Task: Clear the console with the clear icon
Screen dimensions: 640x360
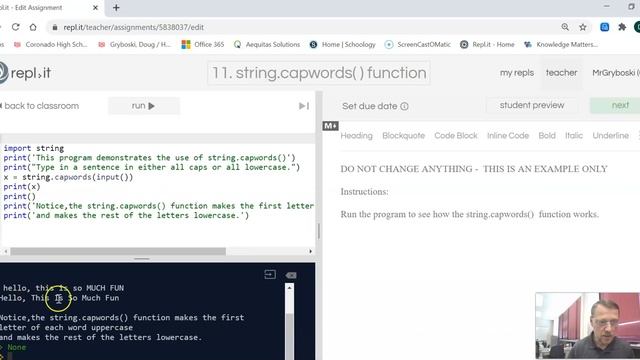Action: pos(291,275)
